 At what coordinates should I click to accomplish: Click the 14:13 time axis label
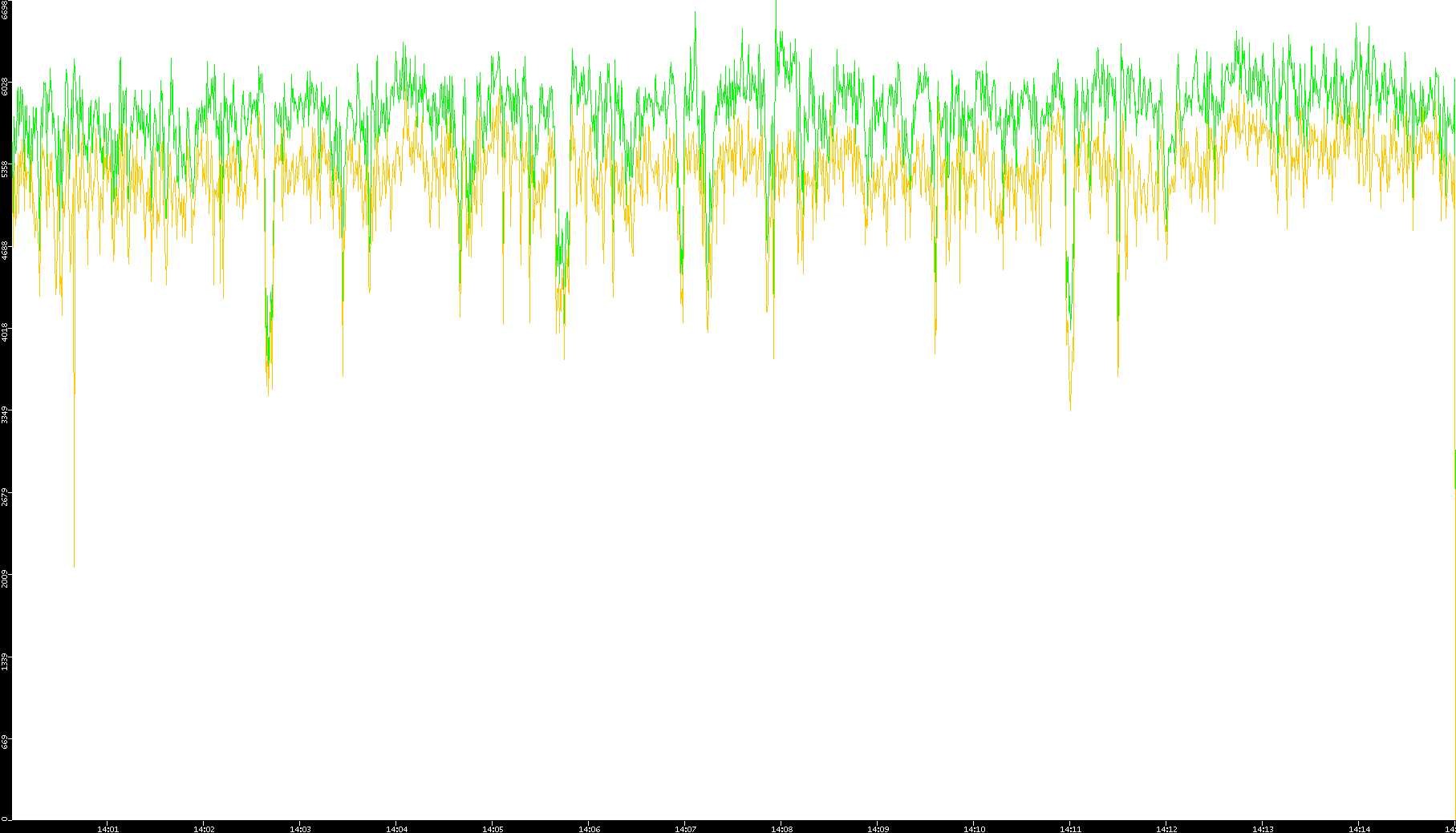[1263, 829]
